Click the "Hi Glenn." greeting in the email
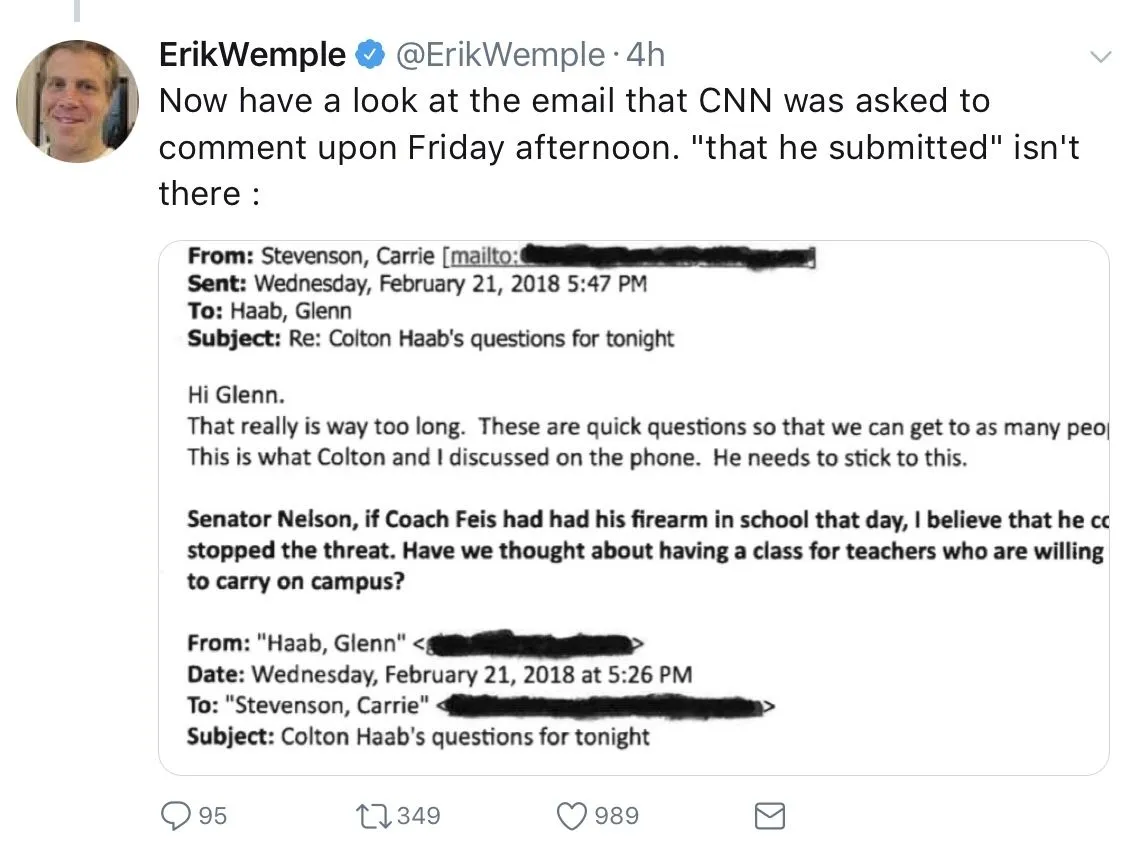 pos(228,395)
